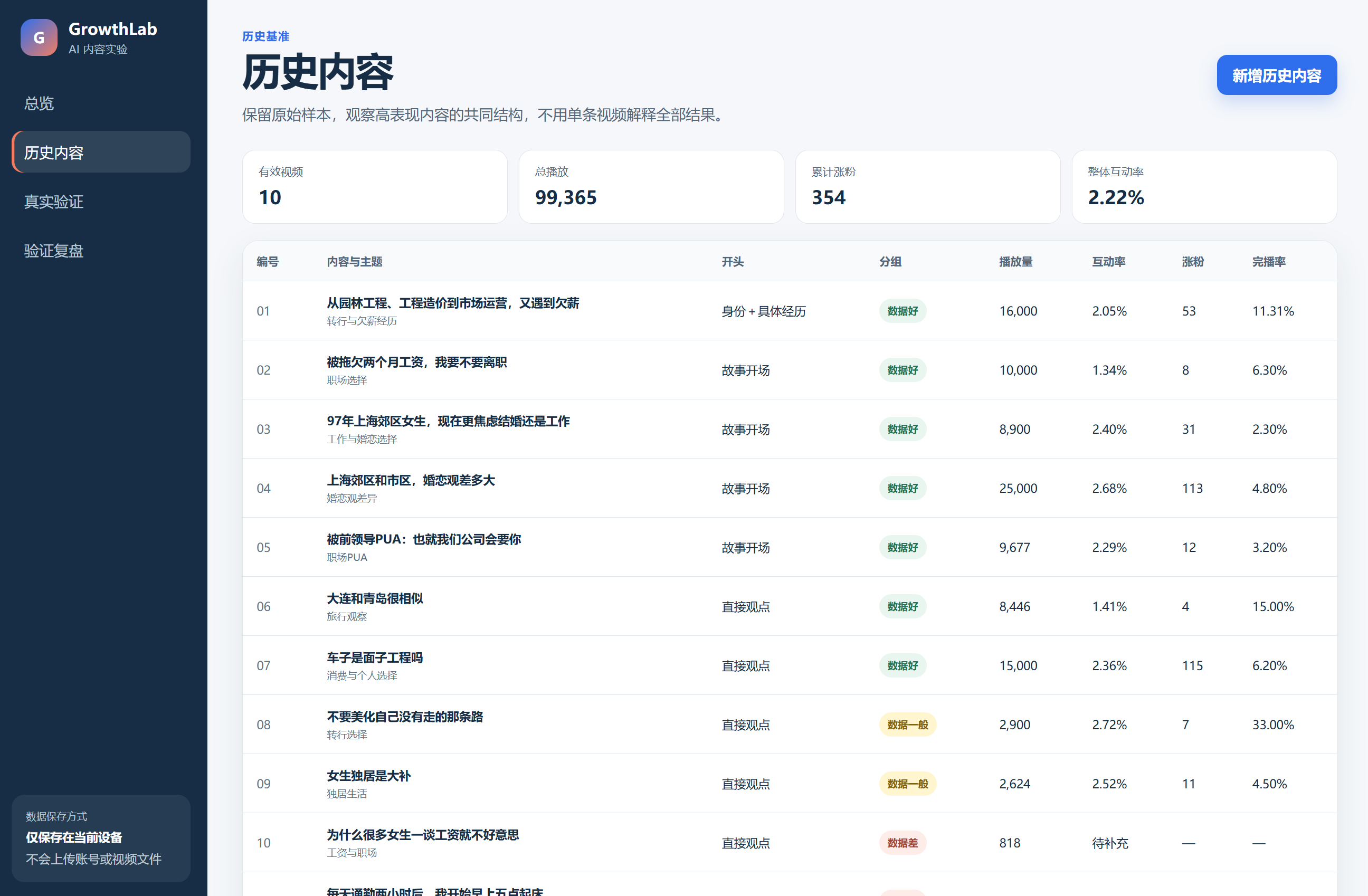
Task: Click the 2.40% interaction rate in row 03
Action: point(1109,430)
